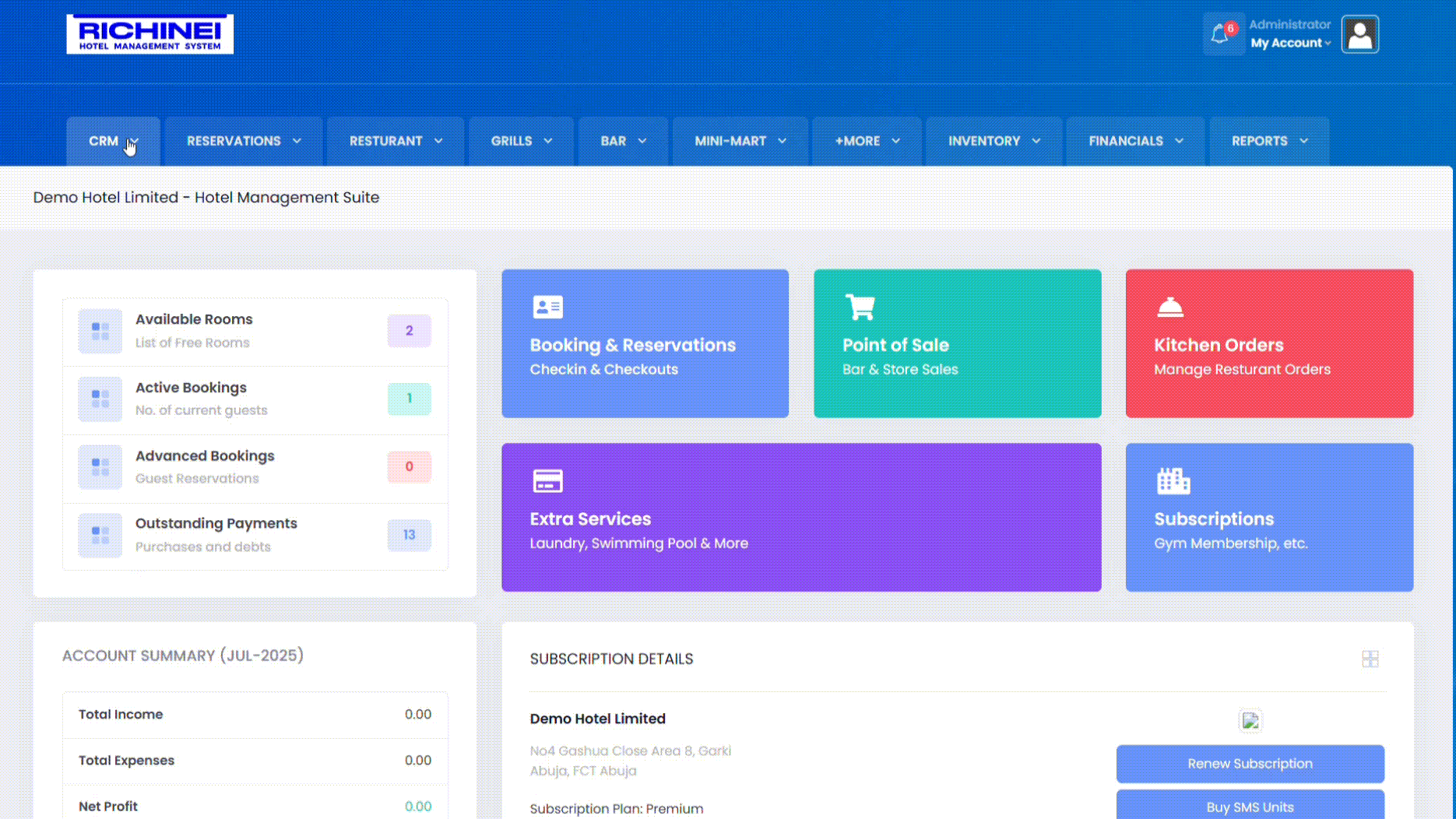Click the Extra Services card icon
Image resolution: width=1456 pixels, height=819 pixels.
[547, 481]
